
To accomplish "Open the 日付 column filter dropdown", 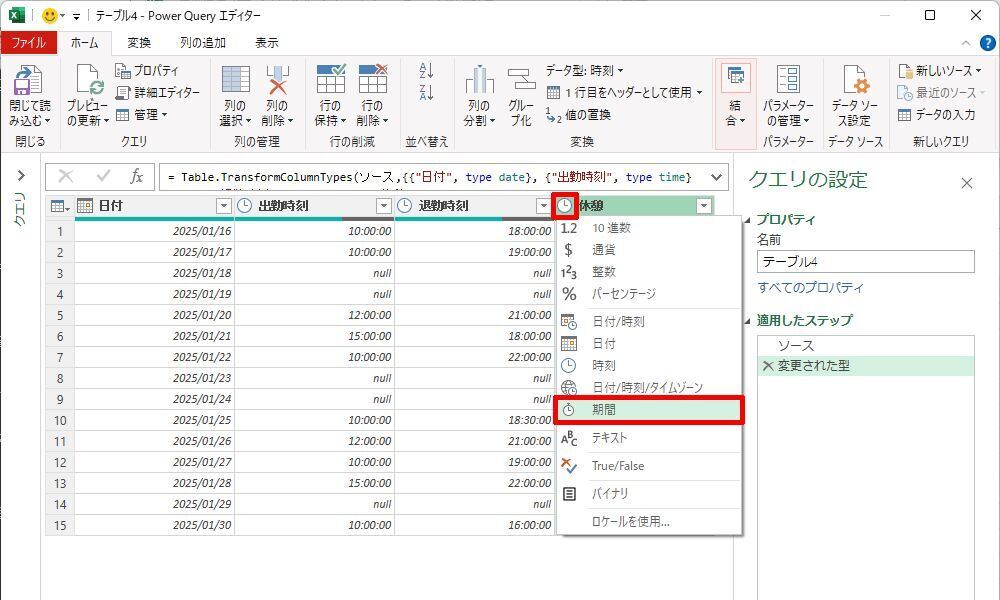I will [x=224, y=206].
